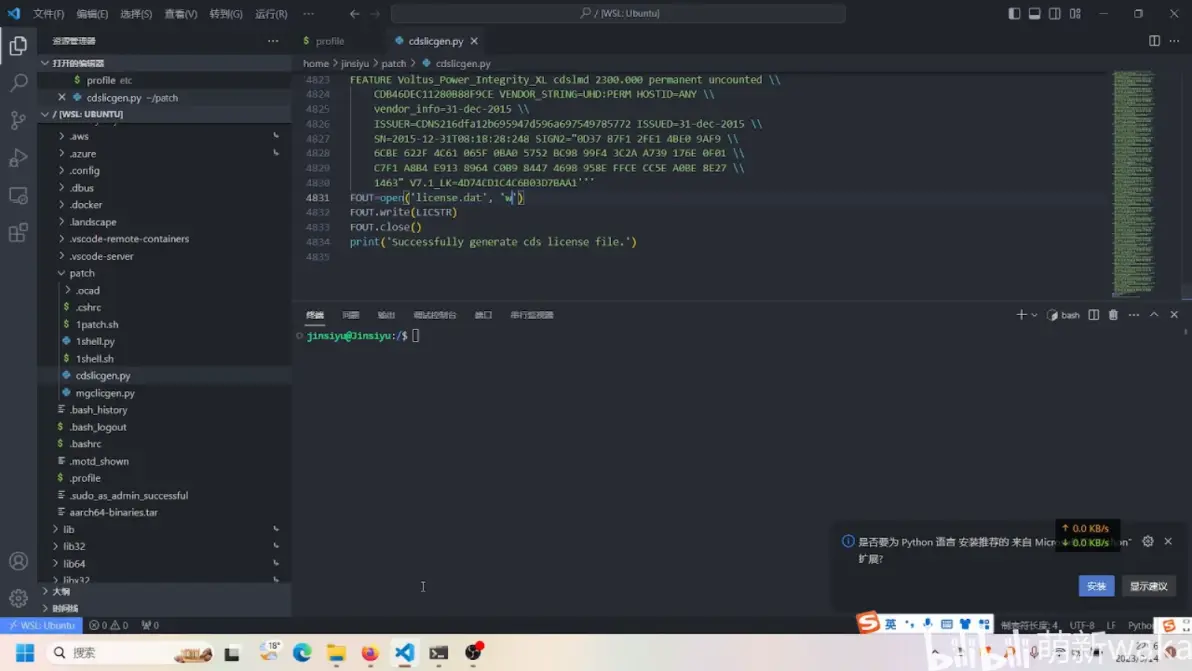Screen dimensions: 1192x671
Task: Click the 显示建议 button
Action: (x=1148, y=586)
